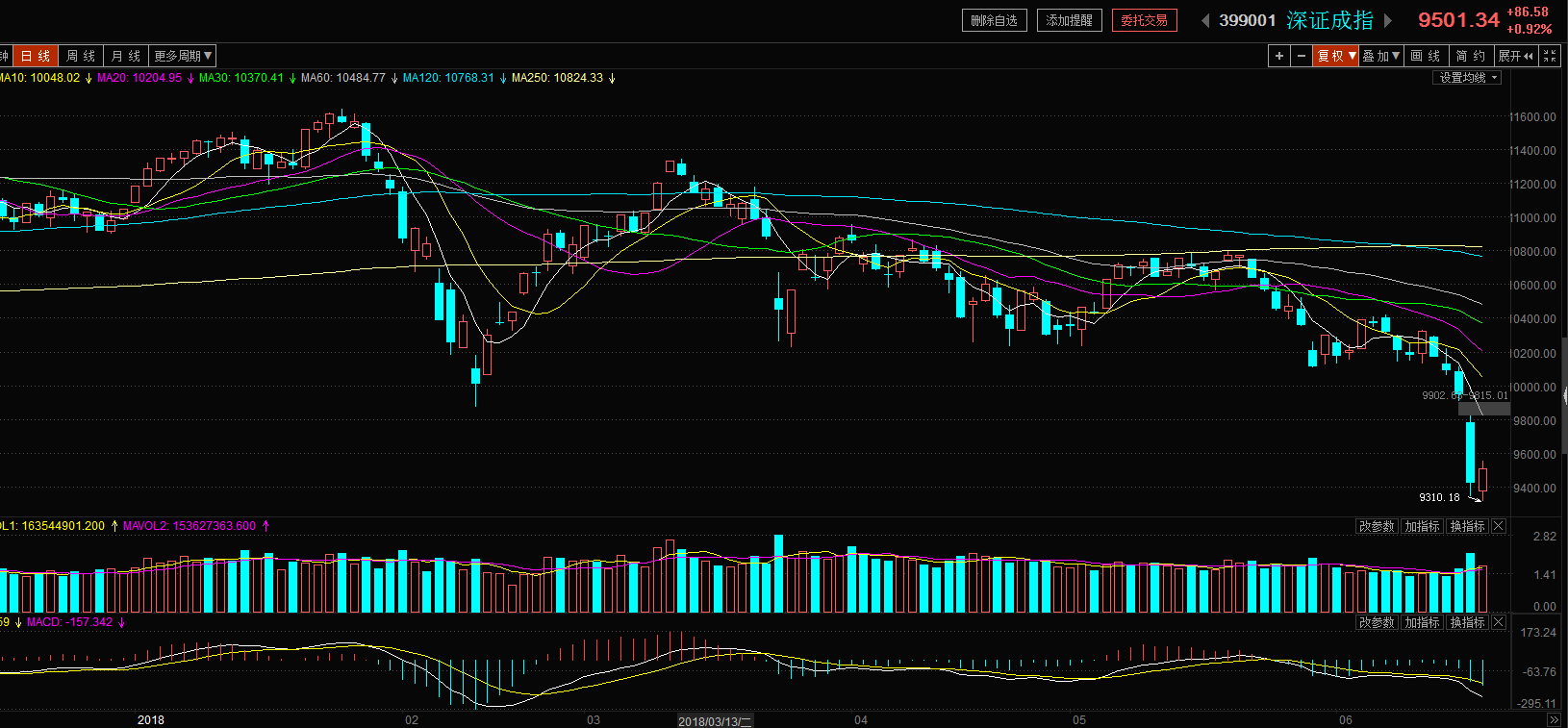Click the 添加提醒 button
This screenshot has width=1568, height=728.
pos(1069,20)
